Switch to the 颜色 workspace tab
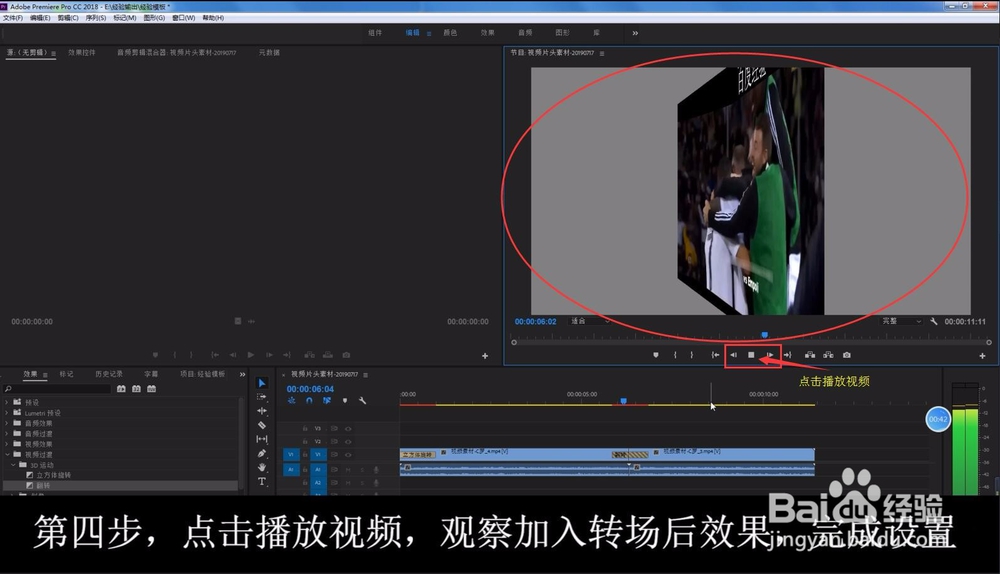 [450, 33]
